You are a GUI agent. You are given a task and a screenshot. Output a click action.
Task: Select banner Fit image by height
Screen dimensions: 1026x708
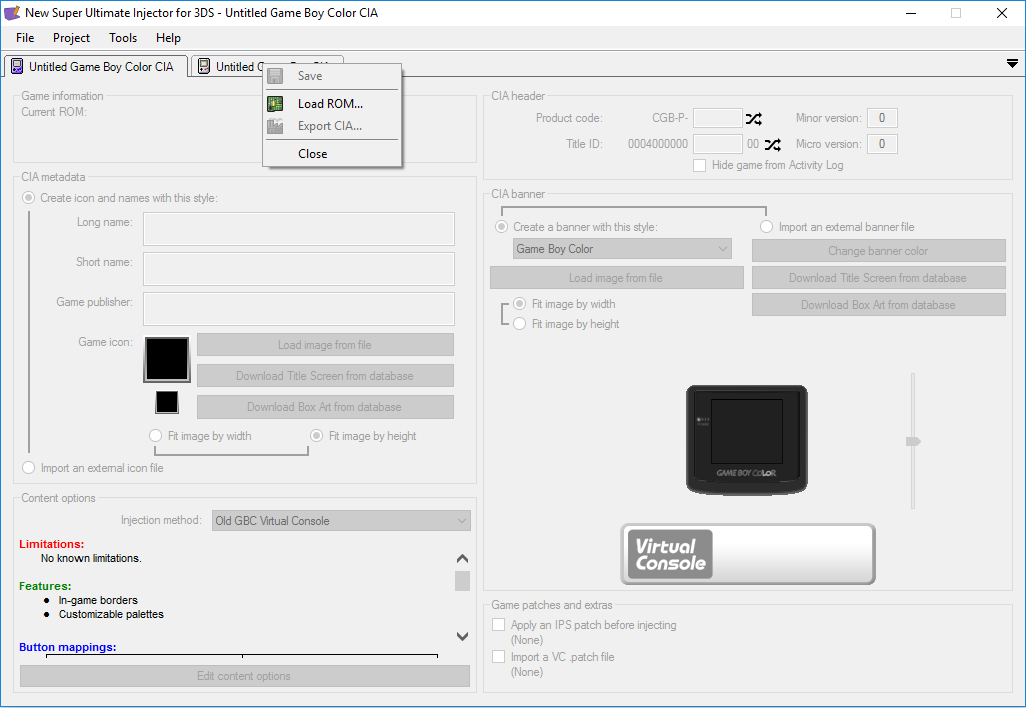(x=520, y=324)
